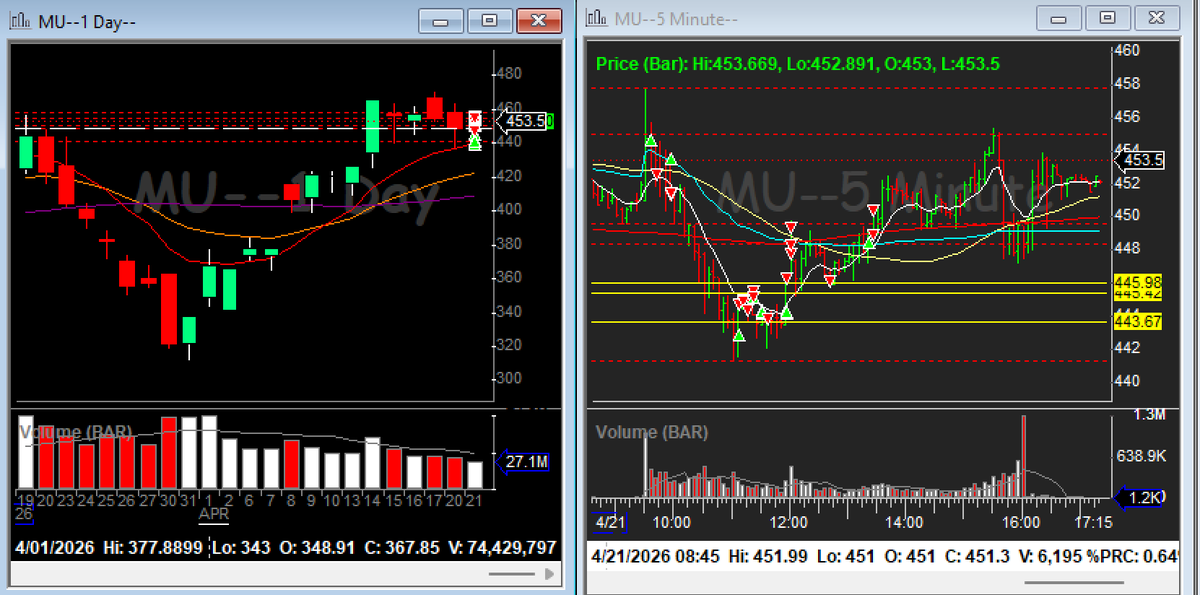Click the 12:00 time label on 5 Minute axis
This screenshot has width=1200, height=595.
point(788,522)
